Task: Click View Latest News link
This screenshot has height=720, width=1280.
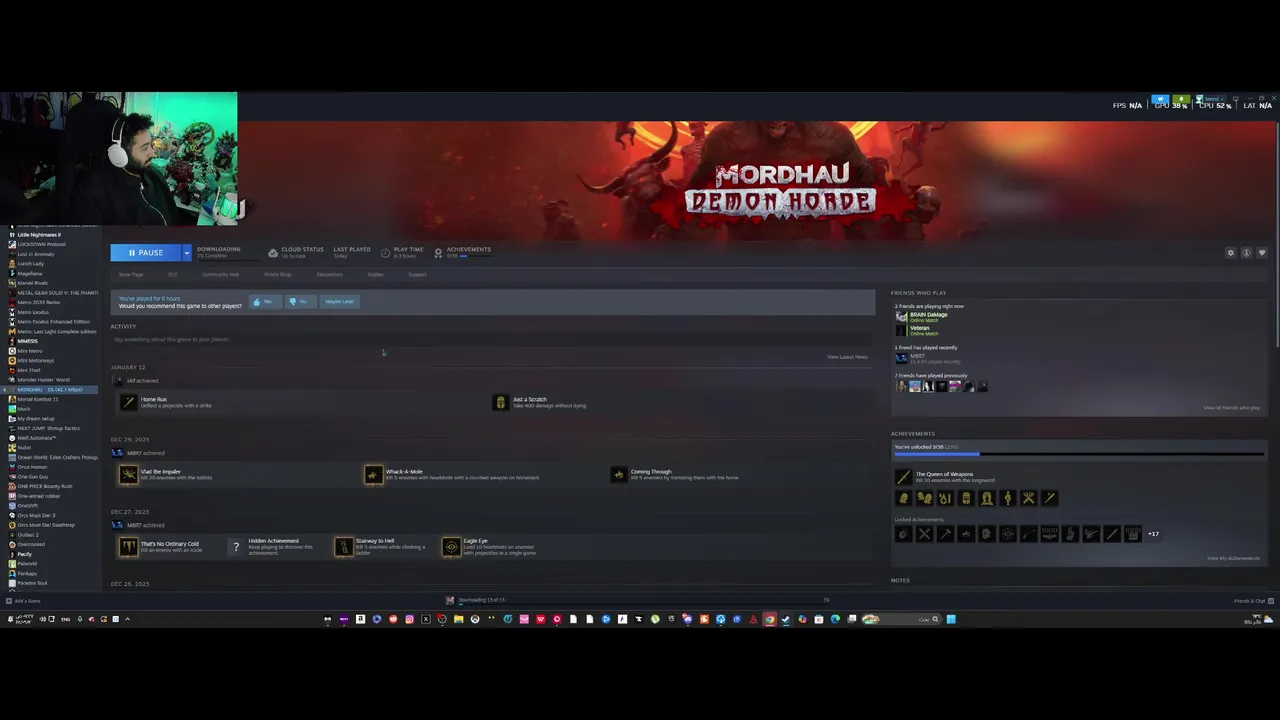Action: pos(847,357)
